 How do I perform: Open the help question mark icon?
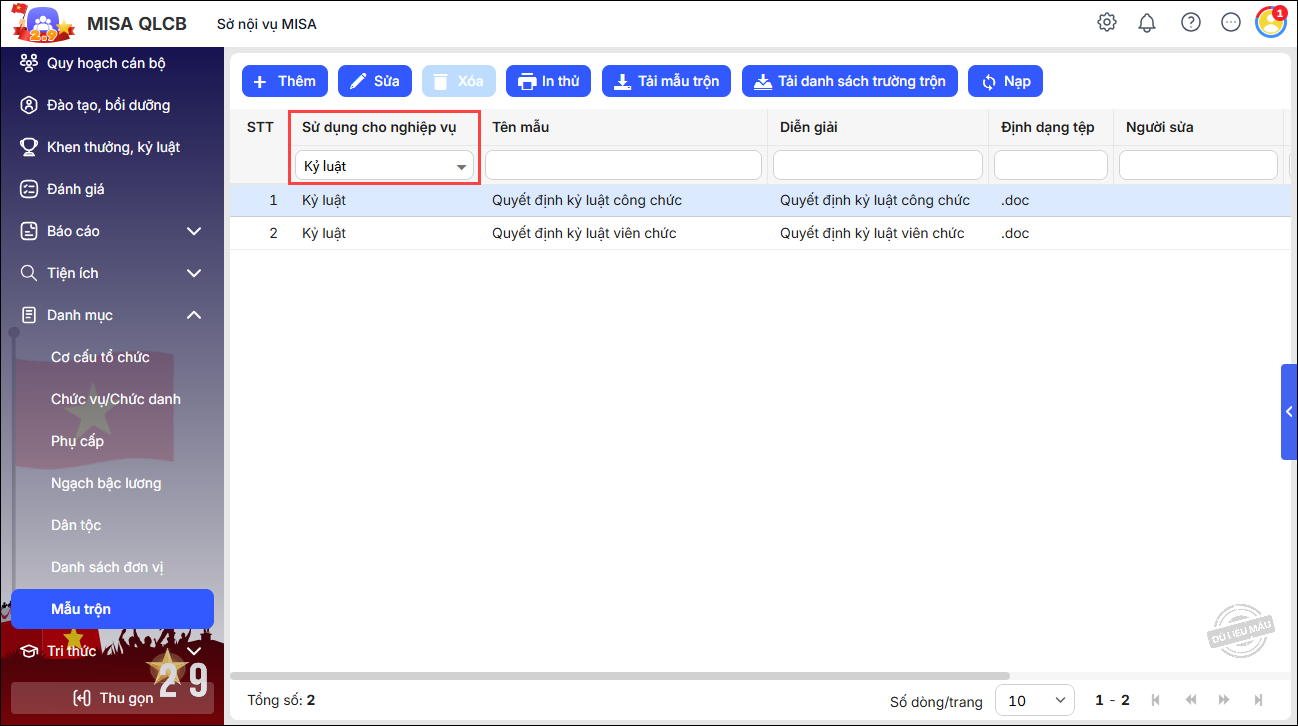tap(1190, 23)
